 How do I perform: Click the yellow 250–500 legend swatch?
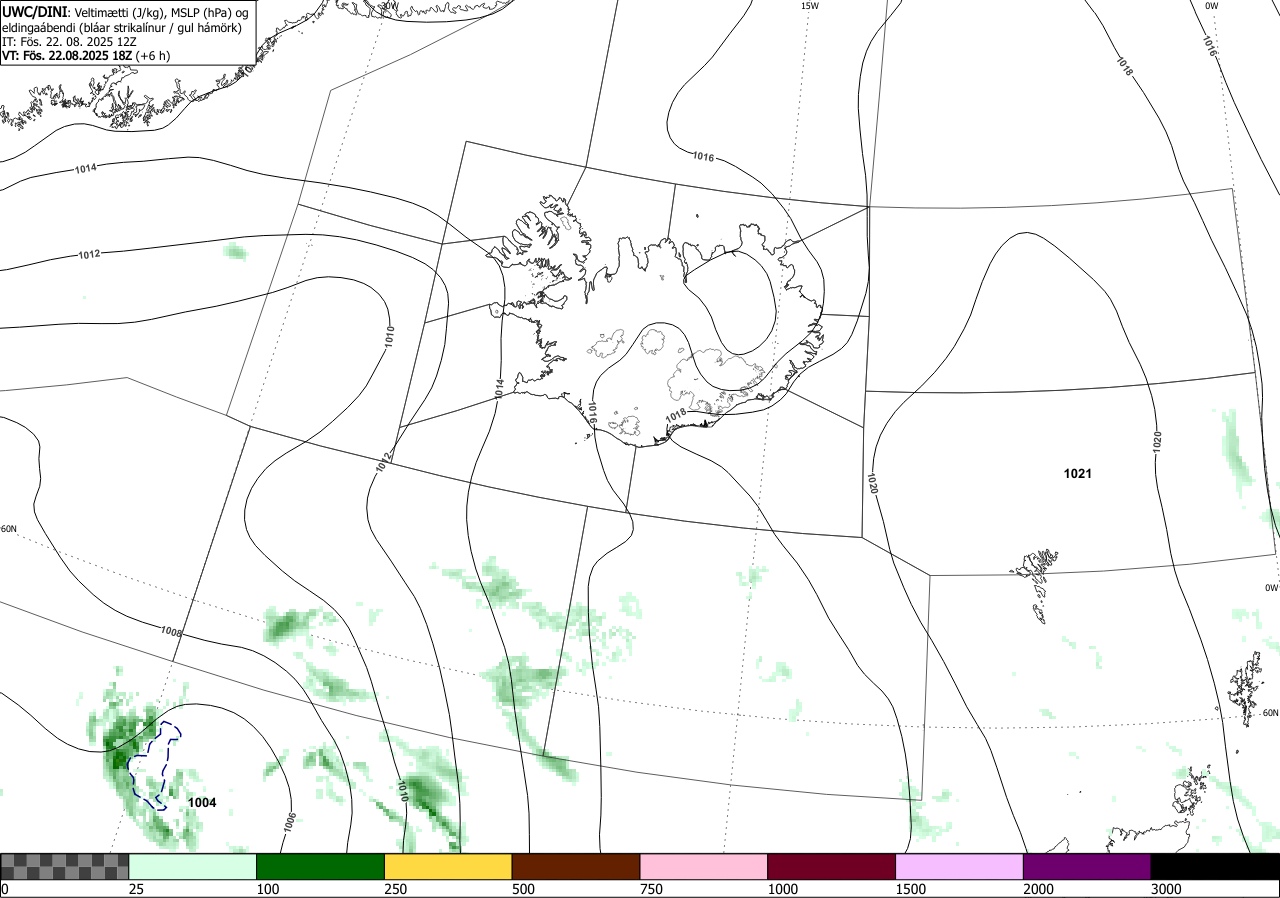448,866
